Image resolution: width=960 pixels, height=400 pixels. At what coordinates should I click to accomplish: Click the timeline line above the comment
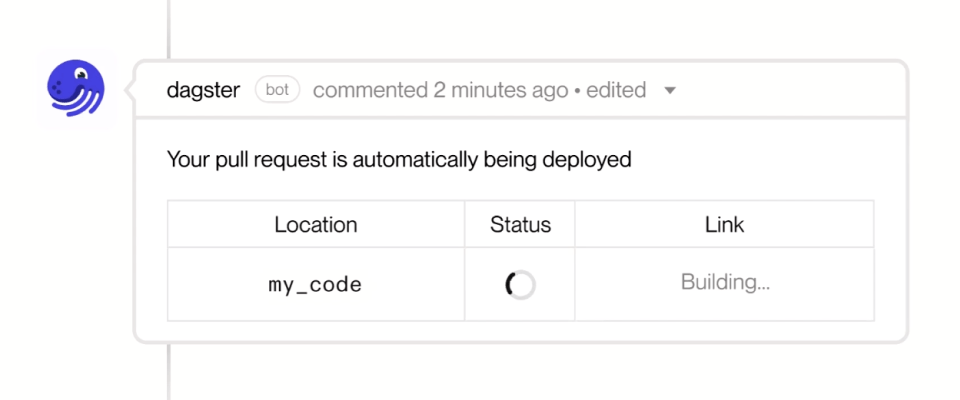pos(168,28)
